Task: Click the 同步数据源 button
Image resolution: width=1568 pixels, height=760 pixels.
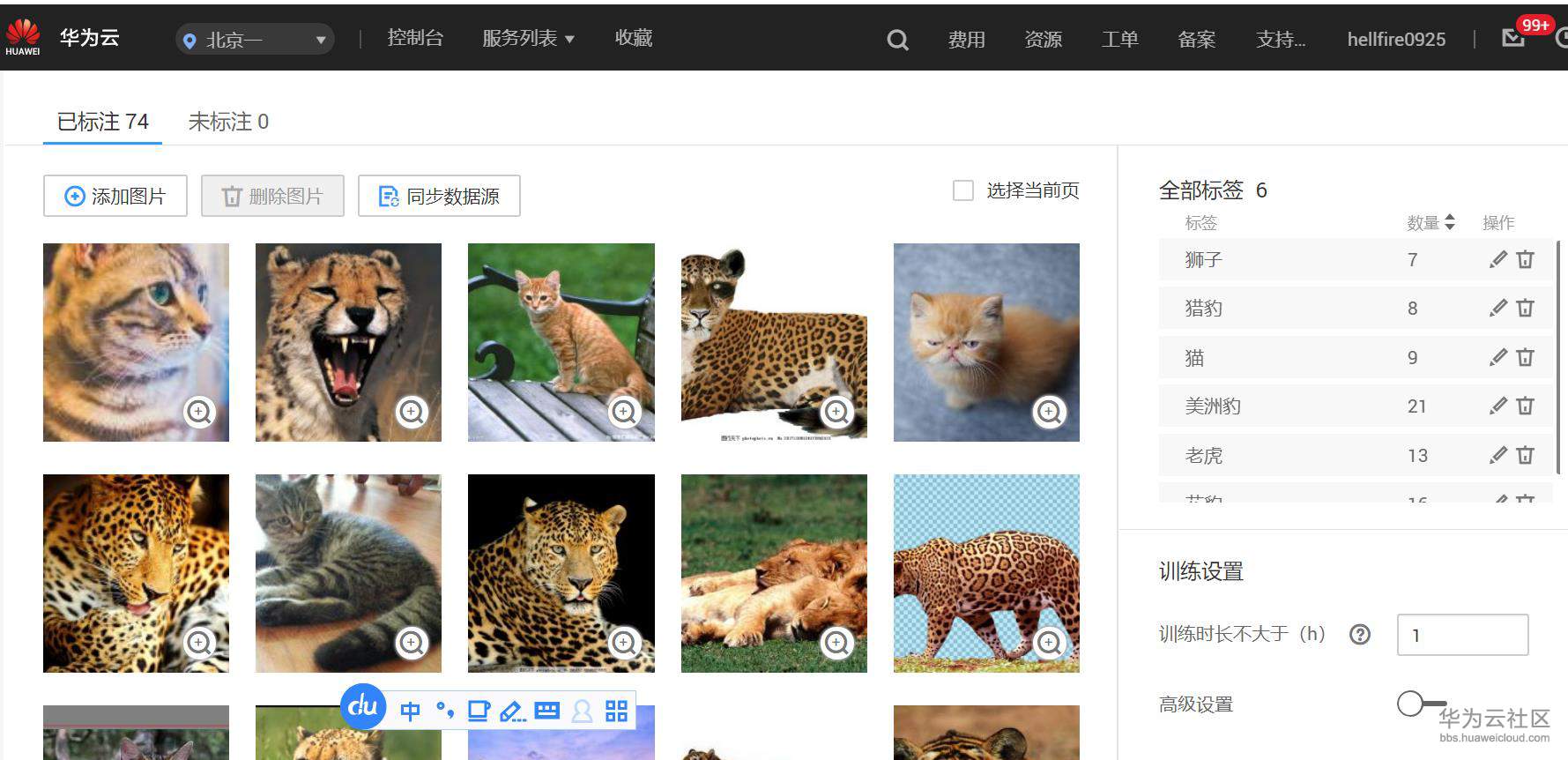Action: (439, 196)
